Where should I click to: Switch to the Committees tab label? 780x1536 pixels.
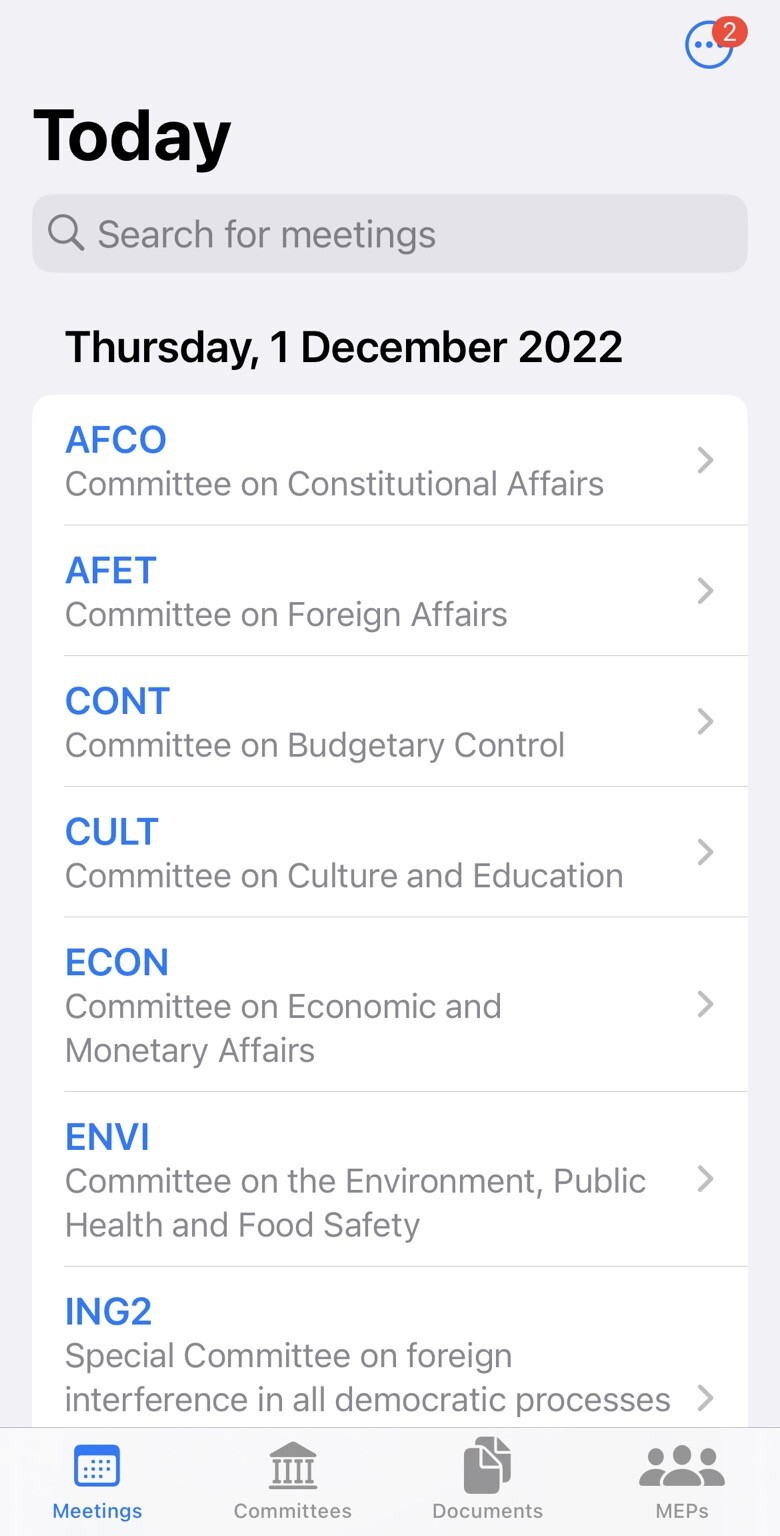click(292, 1510)
